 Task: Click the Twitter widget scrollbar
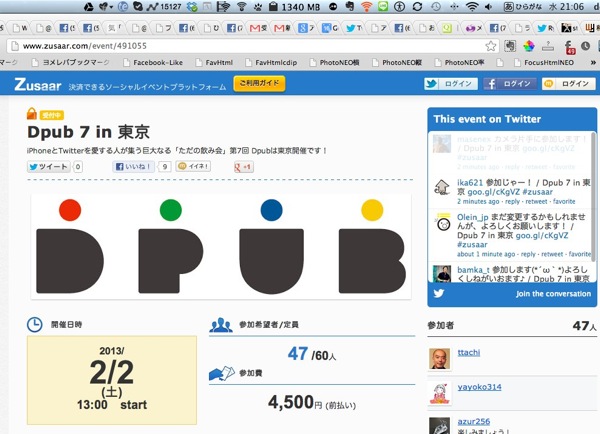click(593, 197)
